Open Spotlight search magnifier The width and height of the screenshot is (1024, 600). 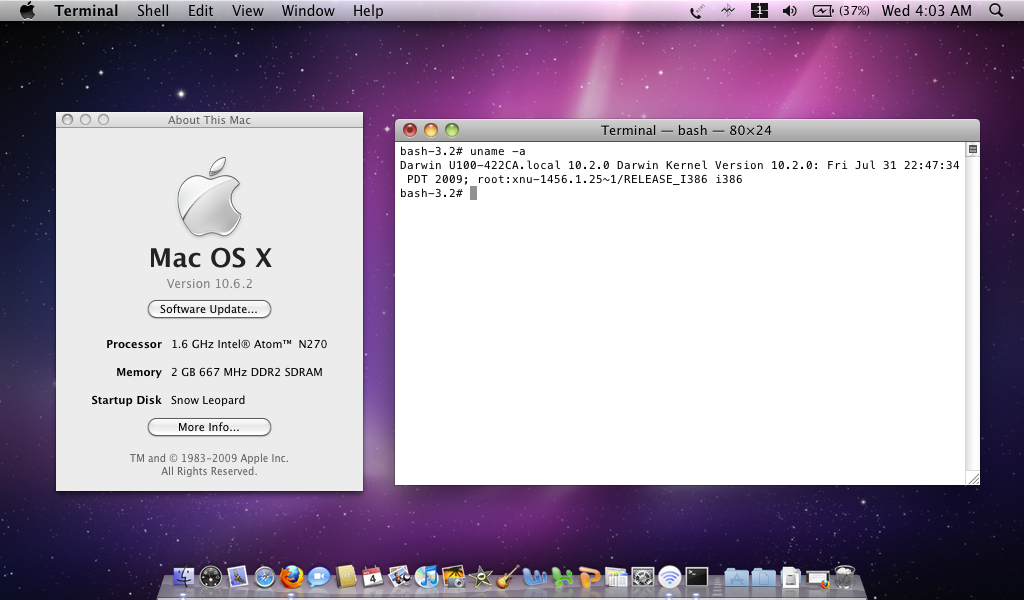tap(996, 10)
